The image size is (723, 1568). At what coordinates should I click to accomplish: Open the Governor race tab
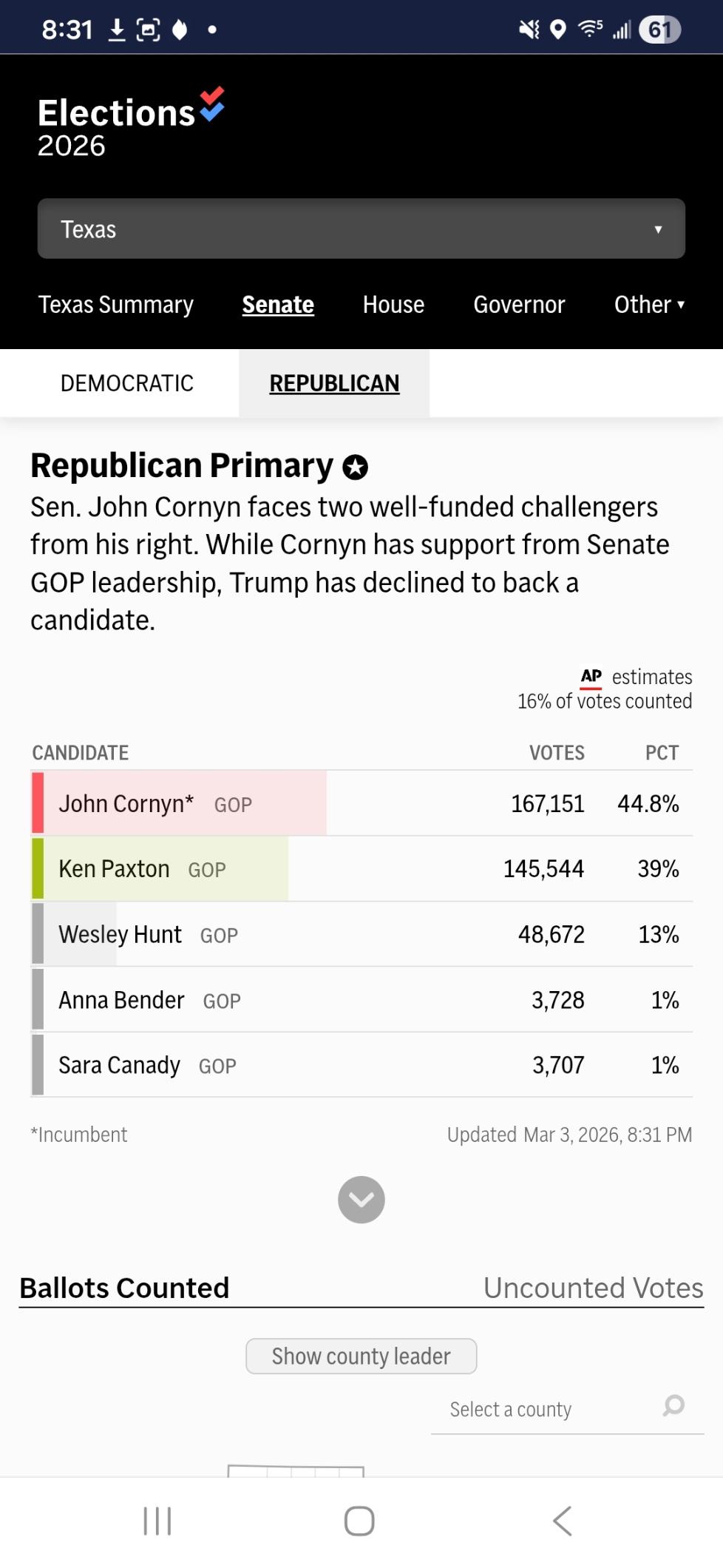pos(519,305)
